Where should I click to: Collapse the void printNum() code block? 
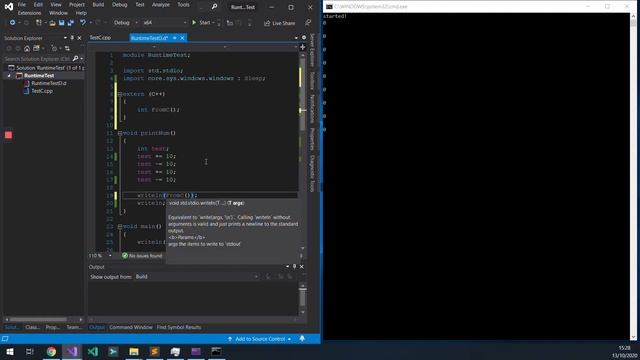[120, 133]
